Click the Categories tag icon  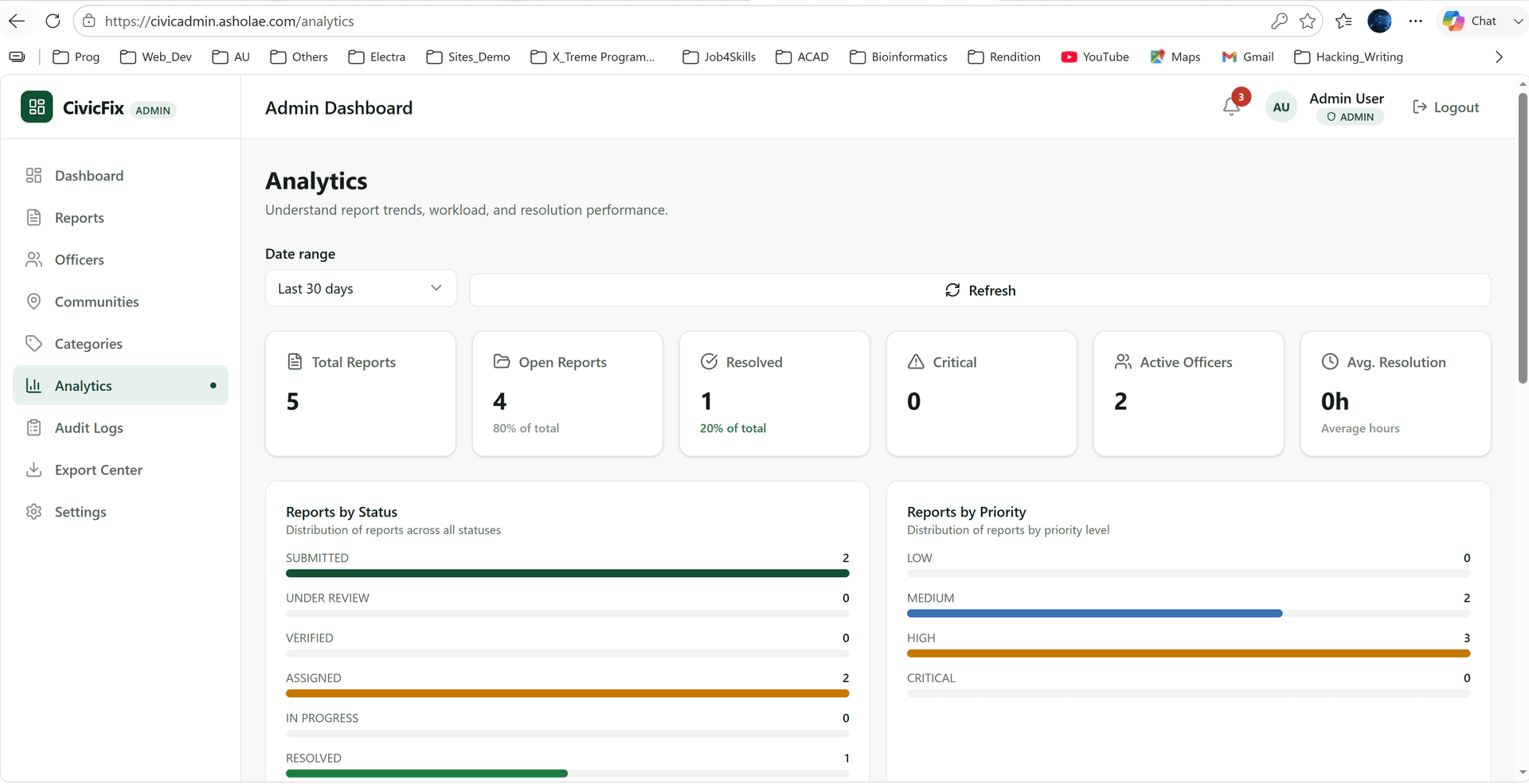click(33, 344)
